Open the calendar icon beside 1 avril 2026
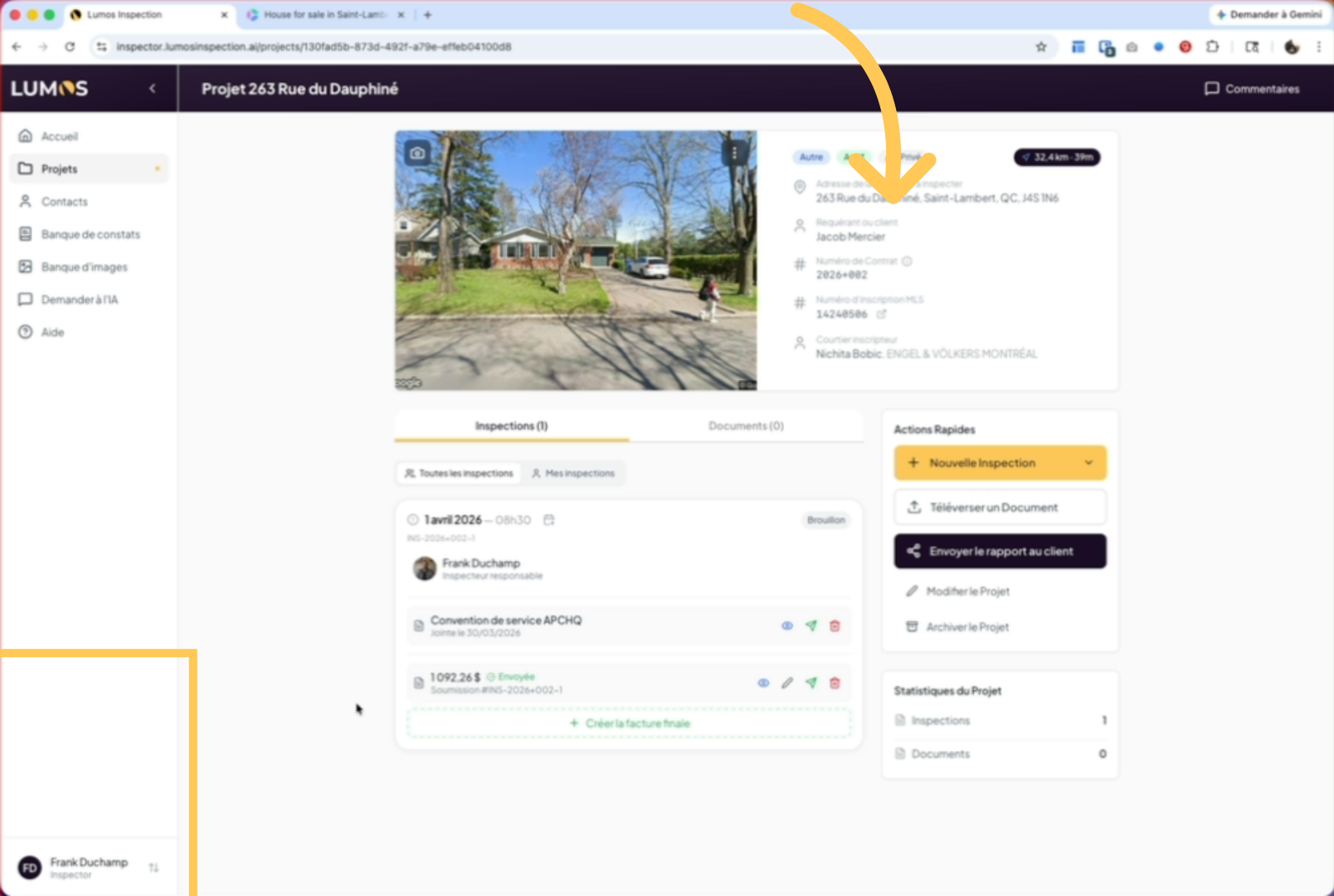This screenshot has width=1334, height=896. tap(548, 520)
